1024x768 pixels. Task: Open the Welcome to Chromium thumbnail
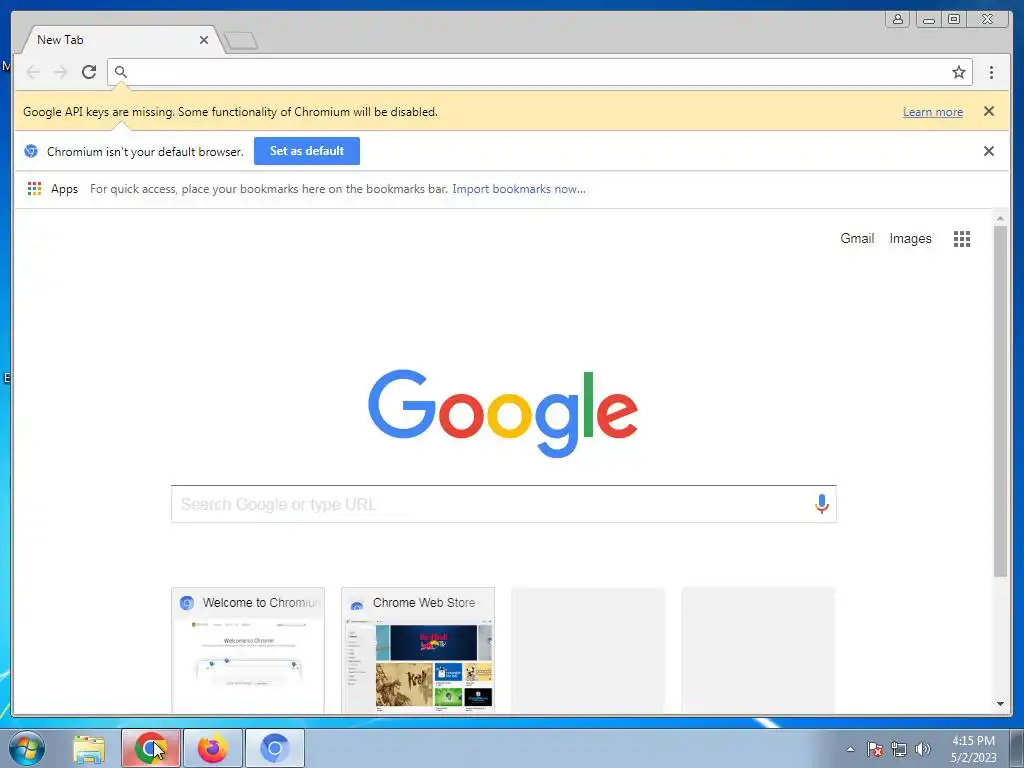[248, 650]
